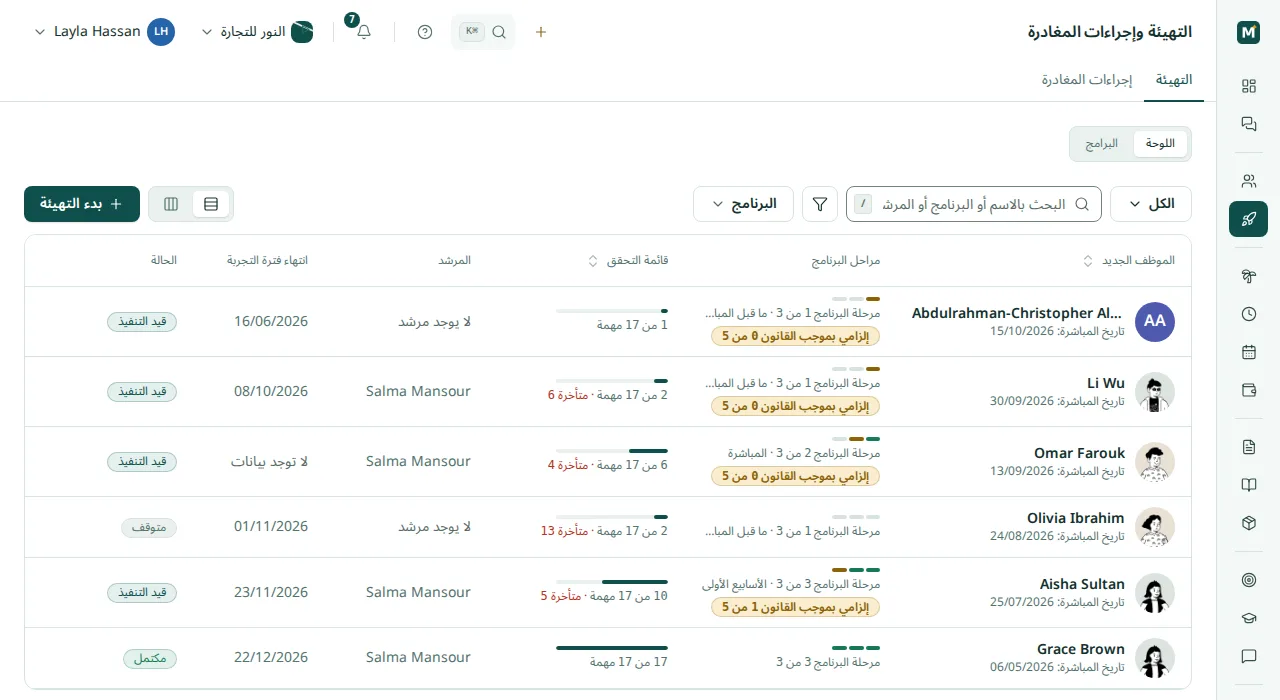Click Aisha Sultan's checklist progress bar
The width and height of the screenshot is (1280, 700).
point(612,582)
